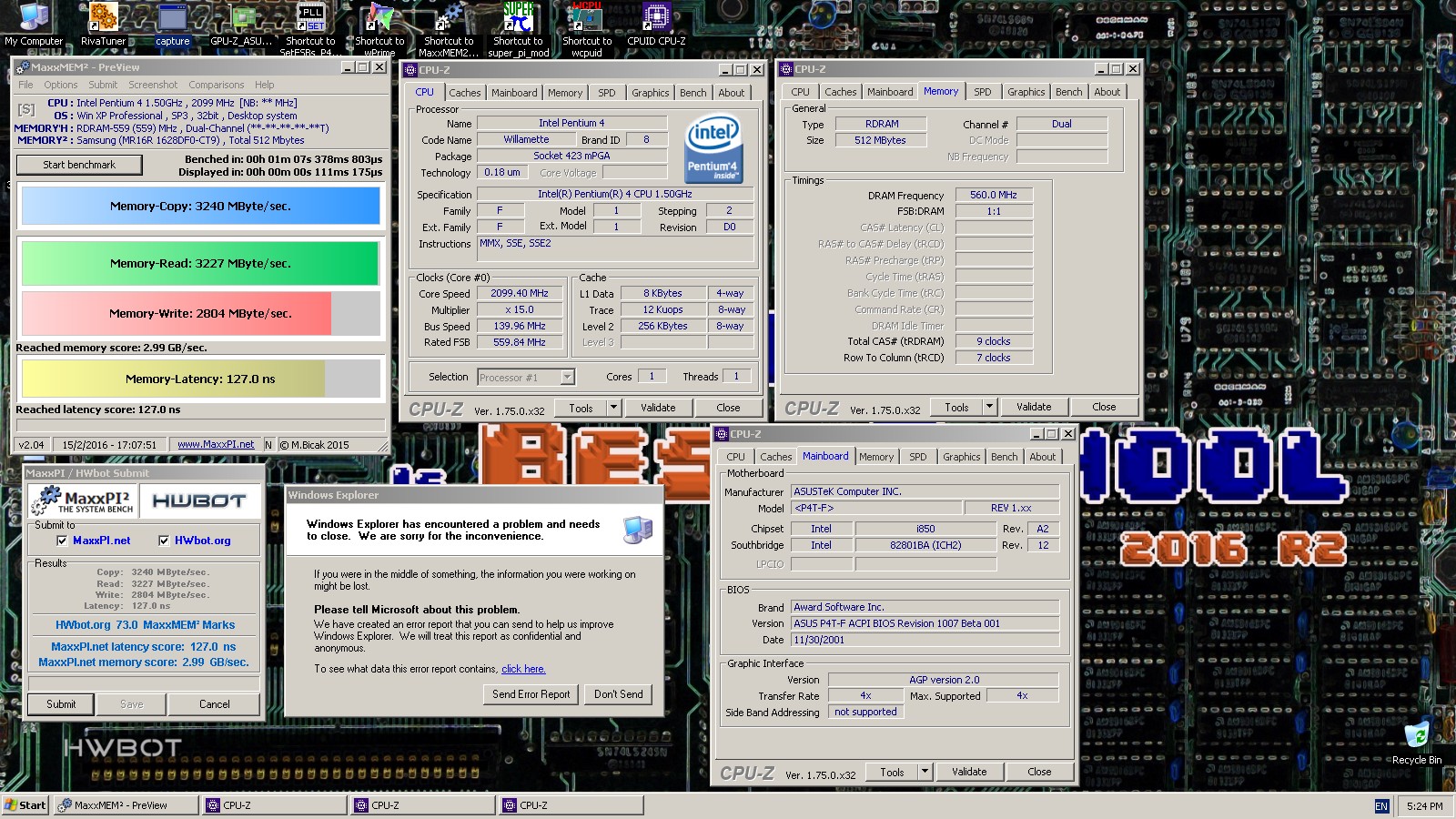Click the MaxxPI² system bench logo
Viewport: 1456px width, 819px height.
click(x=82, y=500)
